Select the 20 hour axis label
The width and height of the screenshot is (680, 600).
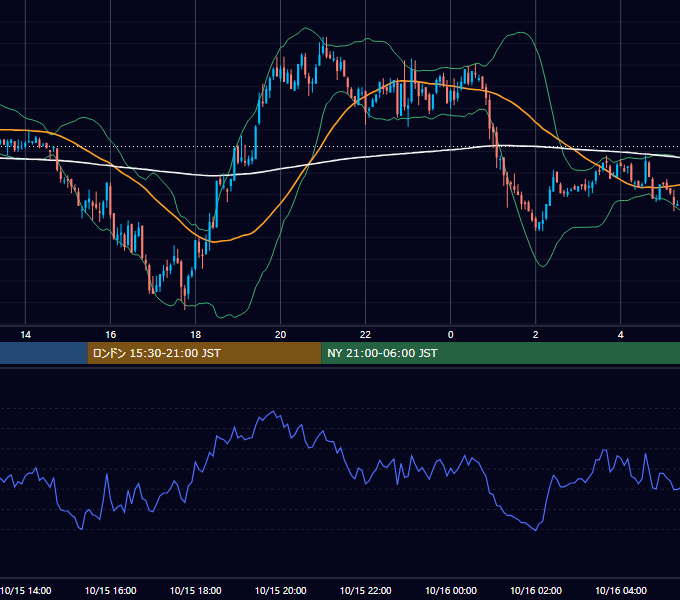point(281,335)
